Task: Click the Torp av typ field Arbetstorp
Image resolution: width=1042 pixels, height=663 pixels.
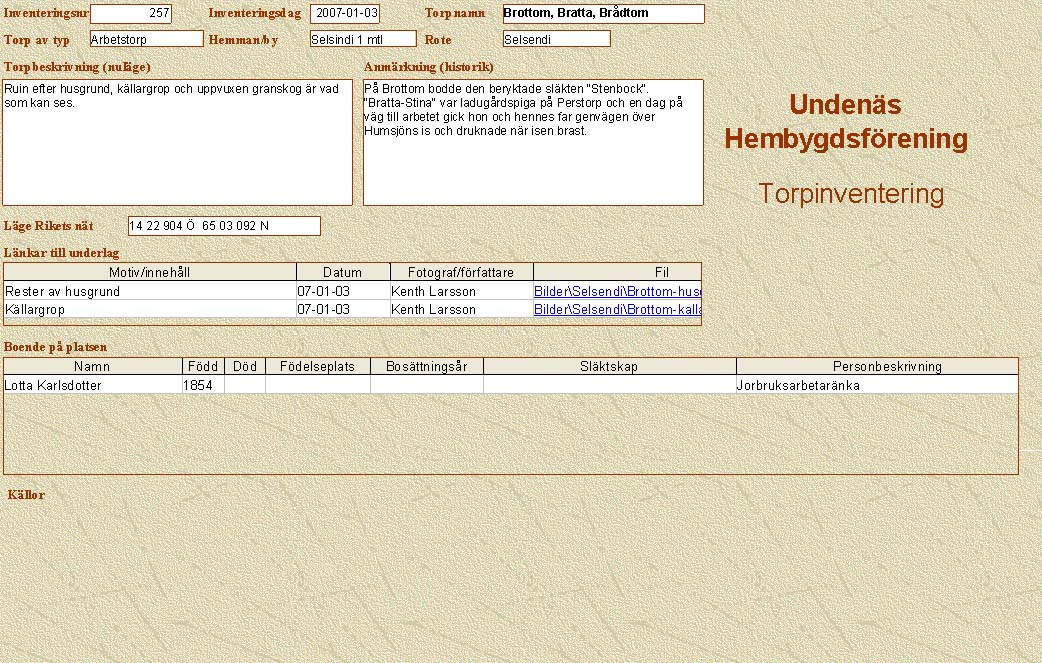Action: [x=146, y=39]
